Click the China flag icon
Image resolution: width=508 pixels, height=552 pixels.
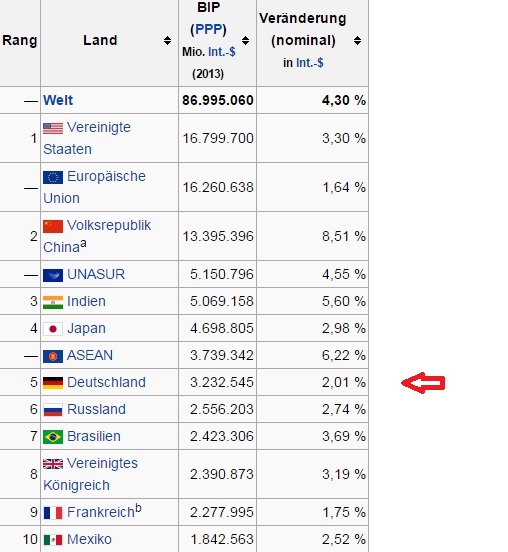53,226
